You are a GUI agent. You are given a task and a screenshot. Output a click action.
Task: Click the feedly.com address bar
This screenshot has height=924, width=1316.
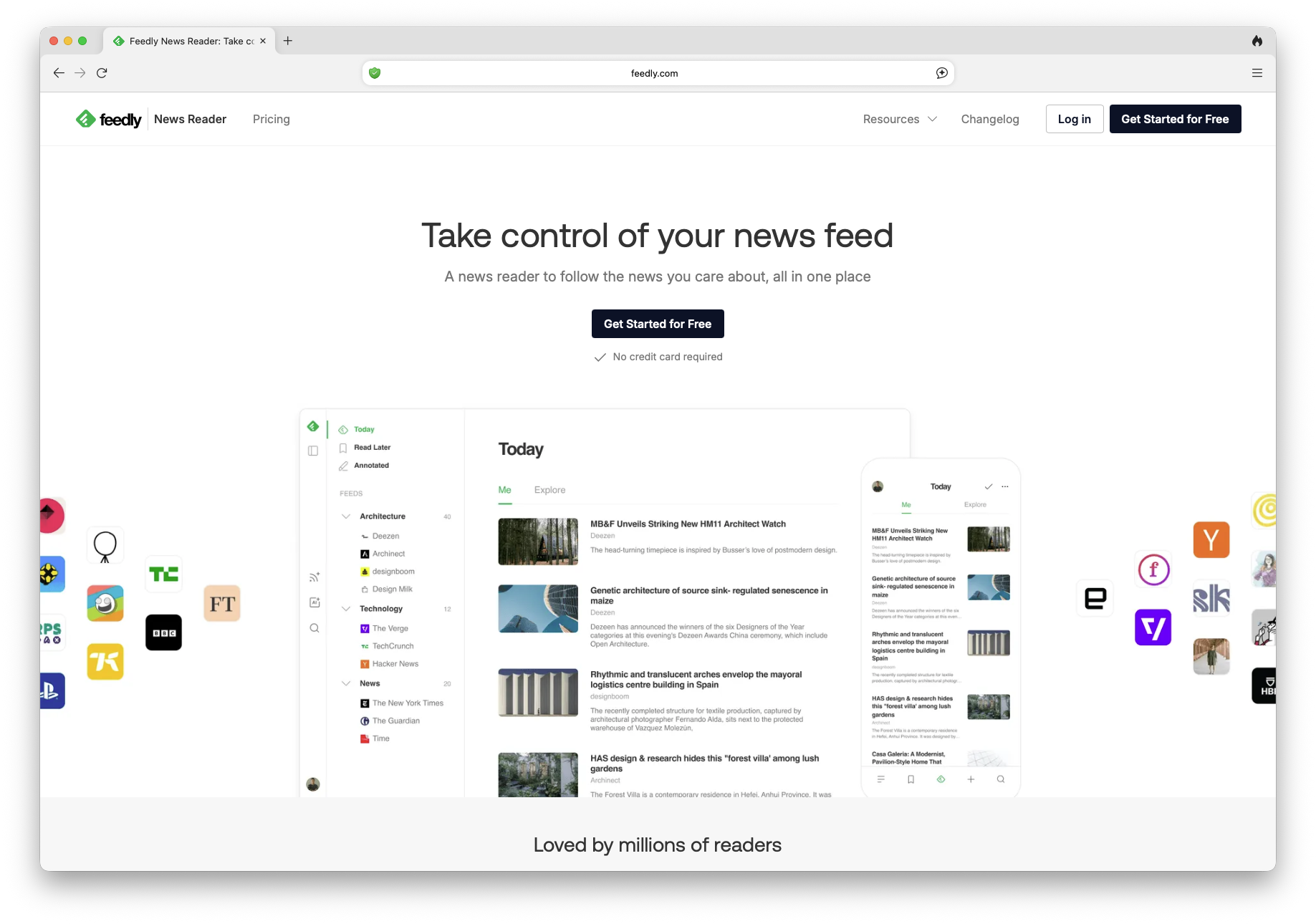pos(654,73)
